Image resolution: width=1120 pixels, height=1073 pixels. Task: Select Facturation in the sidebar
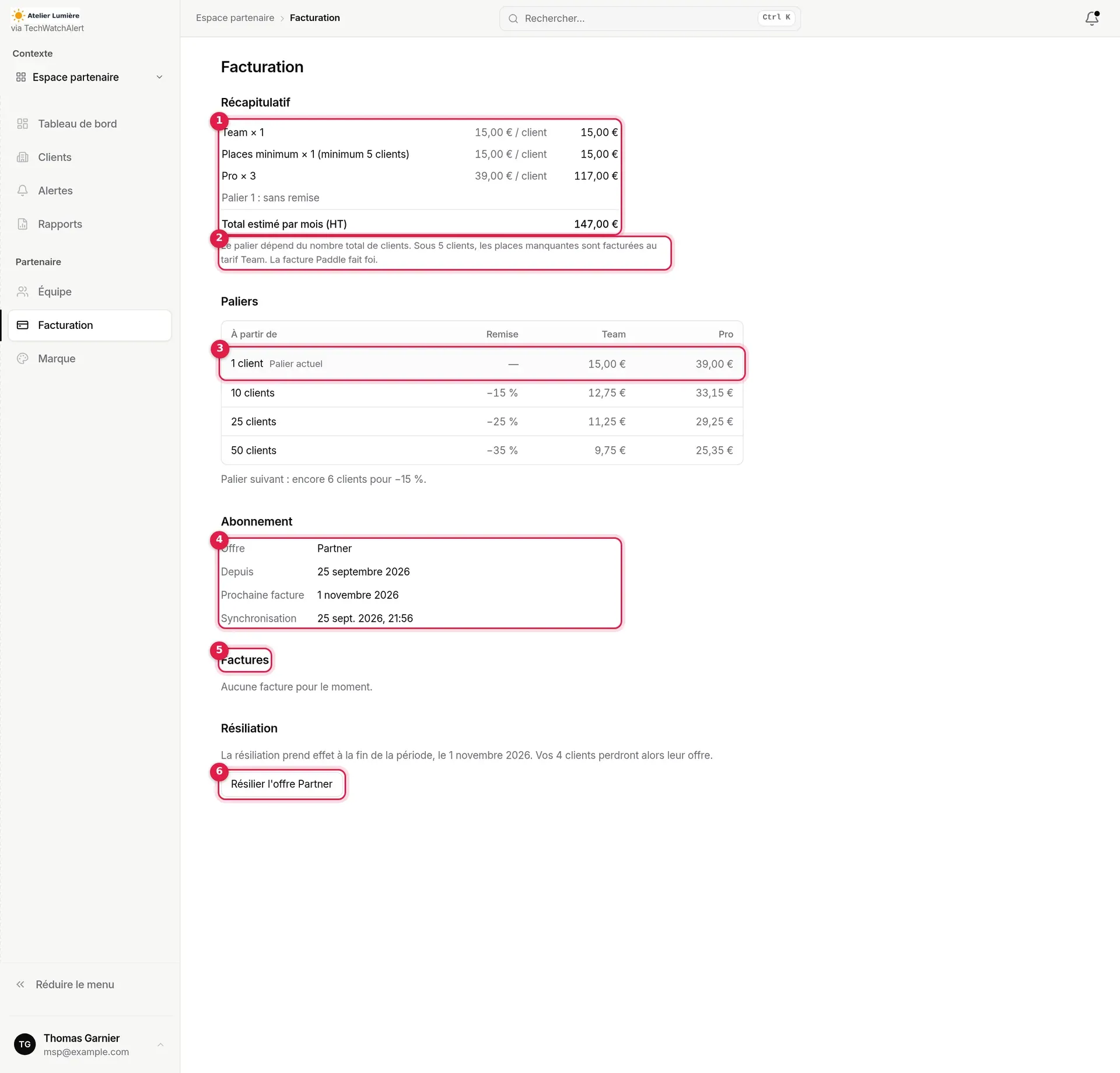tap(90, 325)
